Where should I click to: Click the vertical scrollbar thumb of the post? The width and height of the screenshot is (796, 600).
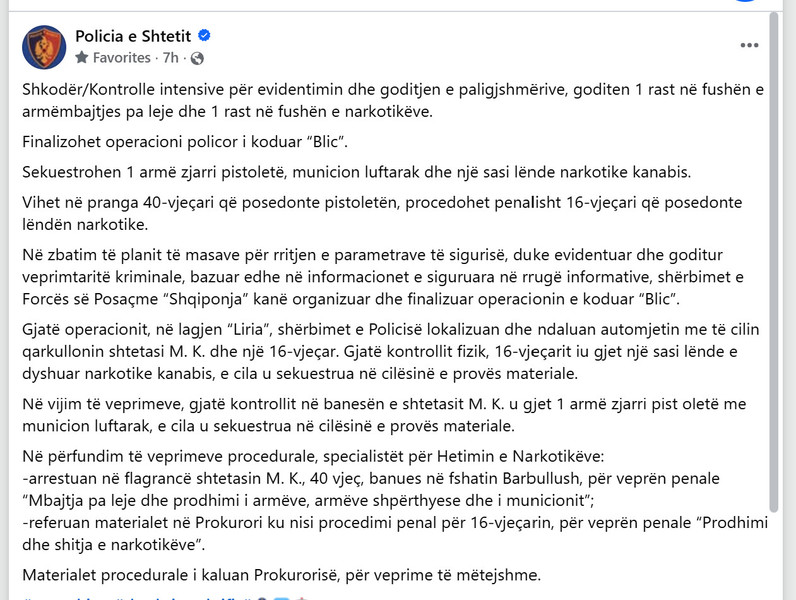774,262
